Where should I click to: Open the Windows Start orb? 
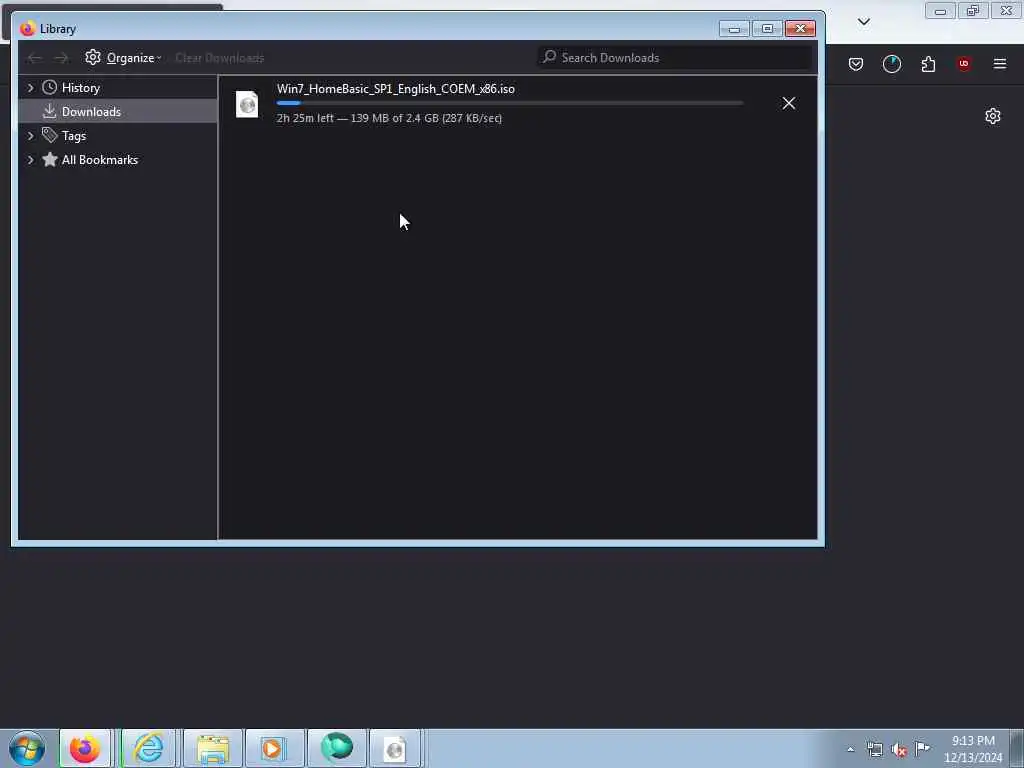tap(27, 748)
